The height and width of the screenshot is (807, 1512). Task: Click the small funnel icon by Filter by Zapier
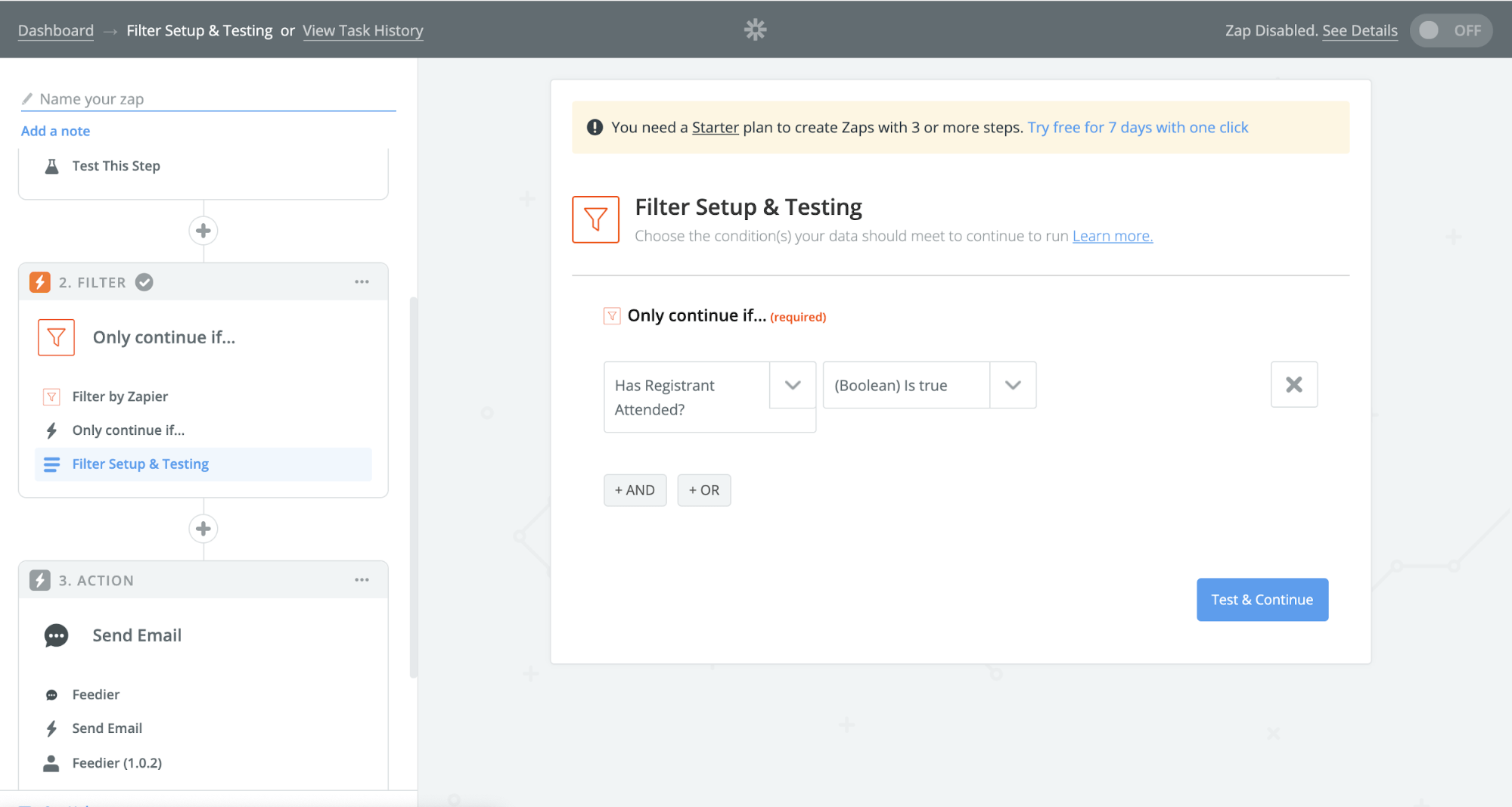point(51,396)
